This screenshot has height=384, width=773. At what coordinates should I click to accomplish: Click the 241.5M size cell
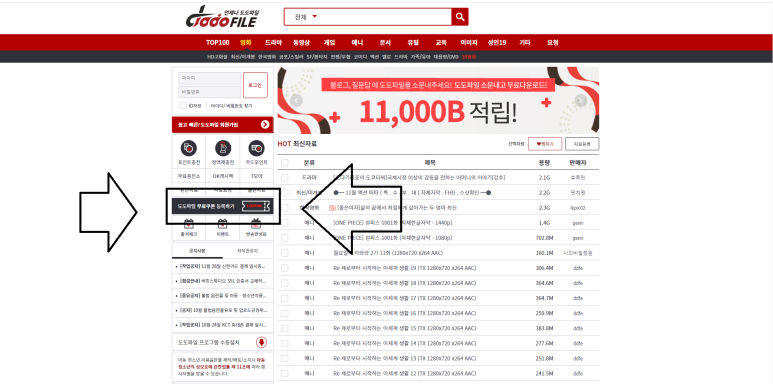coord(544,373)
